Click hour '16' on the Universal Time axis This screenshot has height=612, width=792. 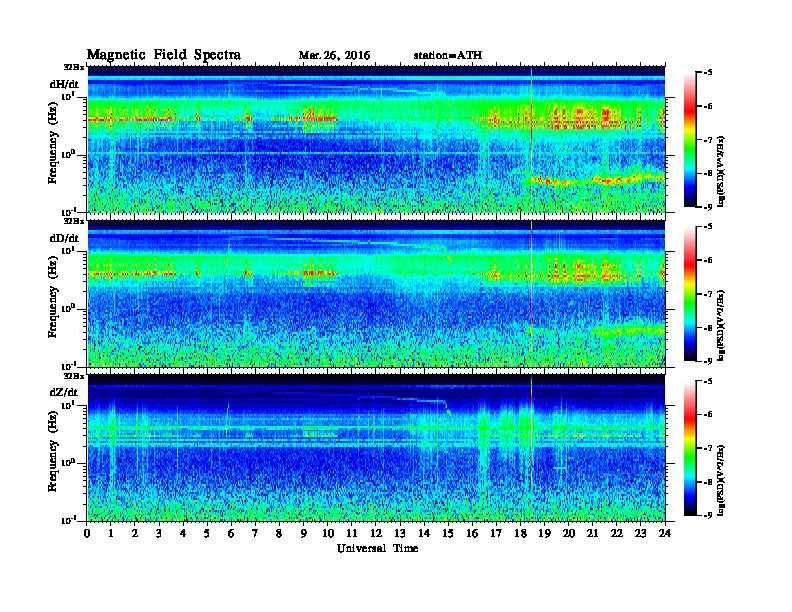[472, 534]
